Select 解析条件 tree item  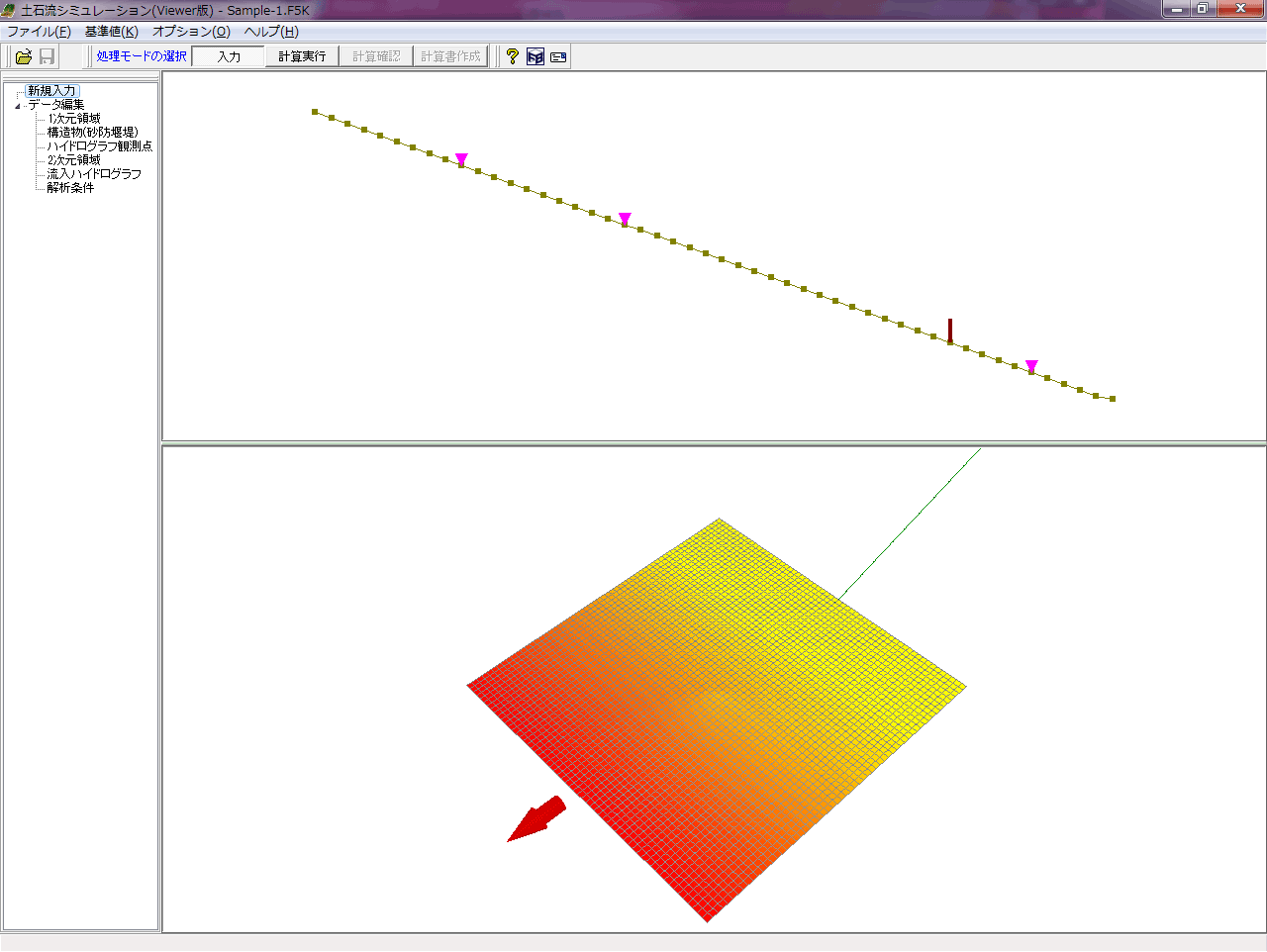70,188
